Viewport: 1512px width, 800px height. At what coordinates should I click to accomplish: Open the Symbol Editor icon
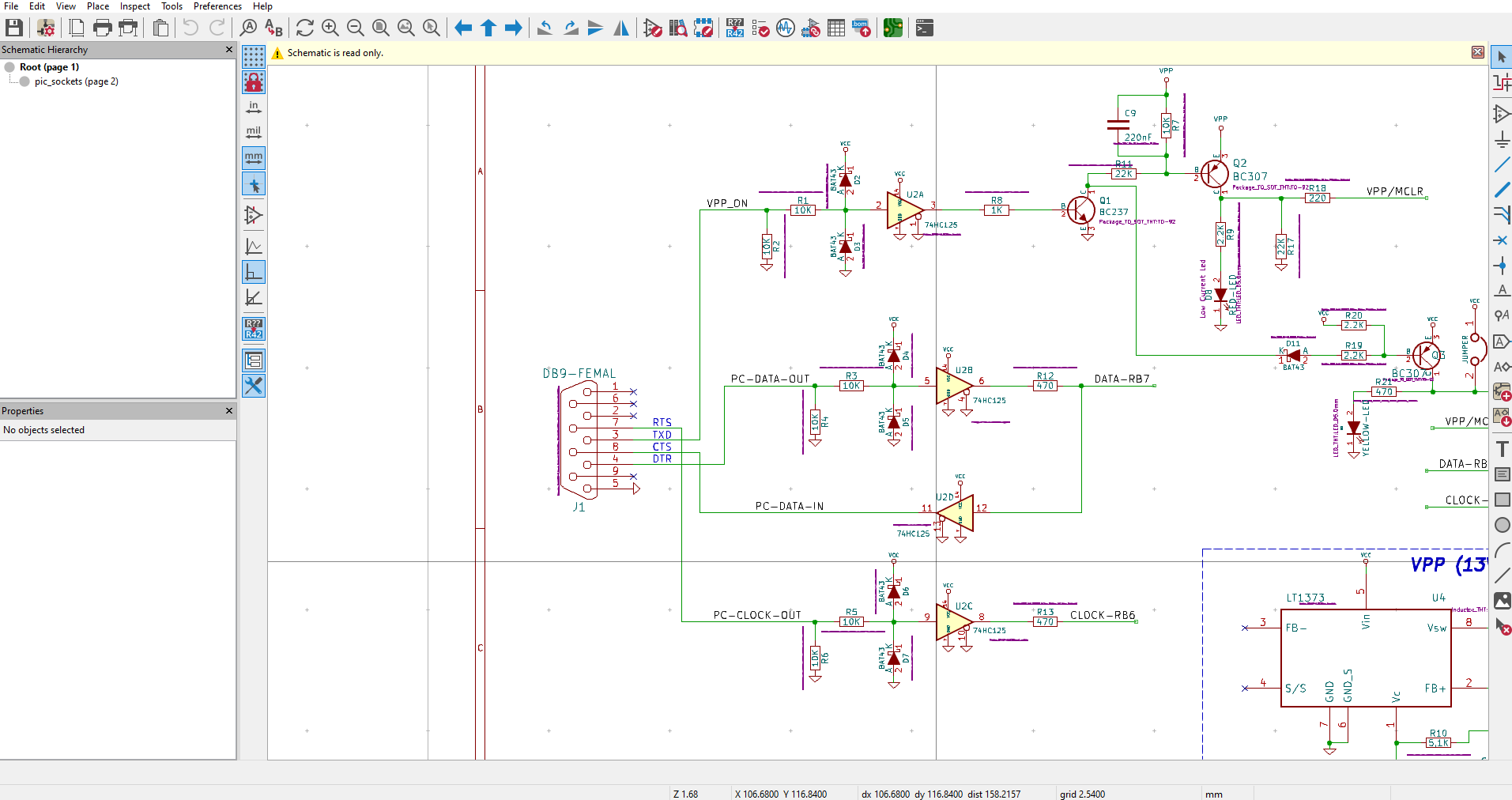coord(653,28)
